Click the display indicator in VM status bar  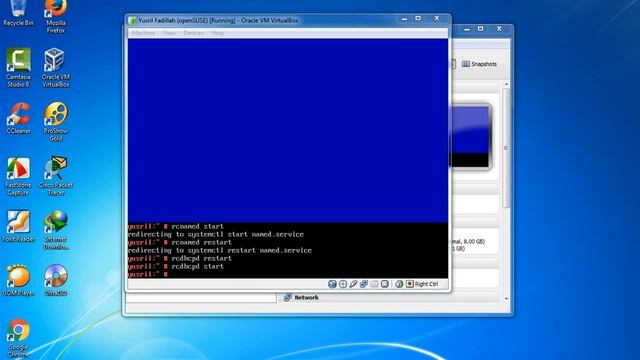pyautogui.click(x=384, y=284)
